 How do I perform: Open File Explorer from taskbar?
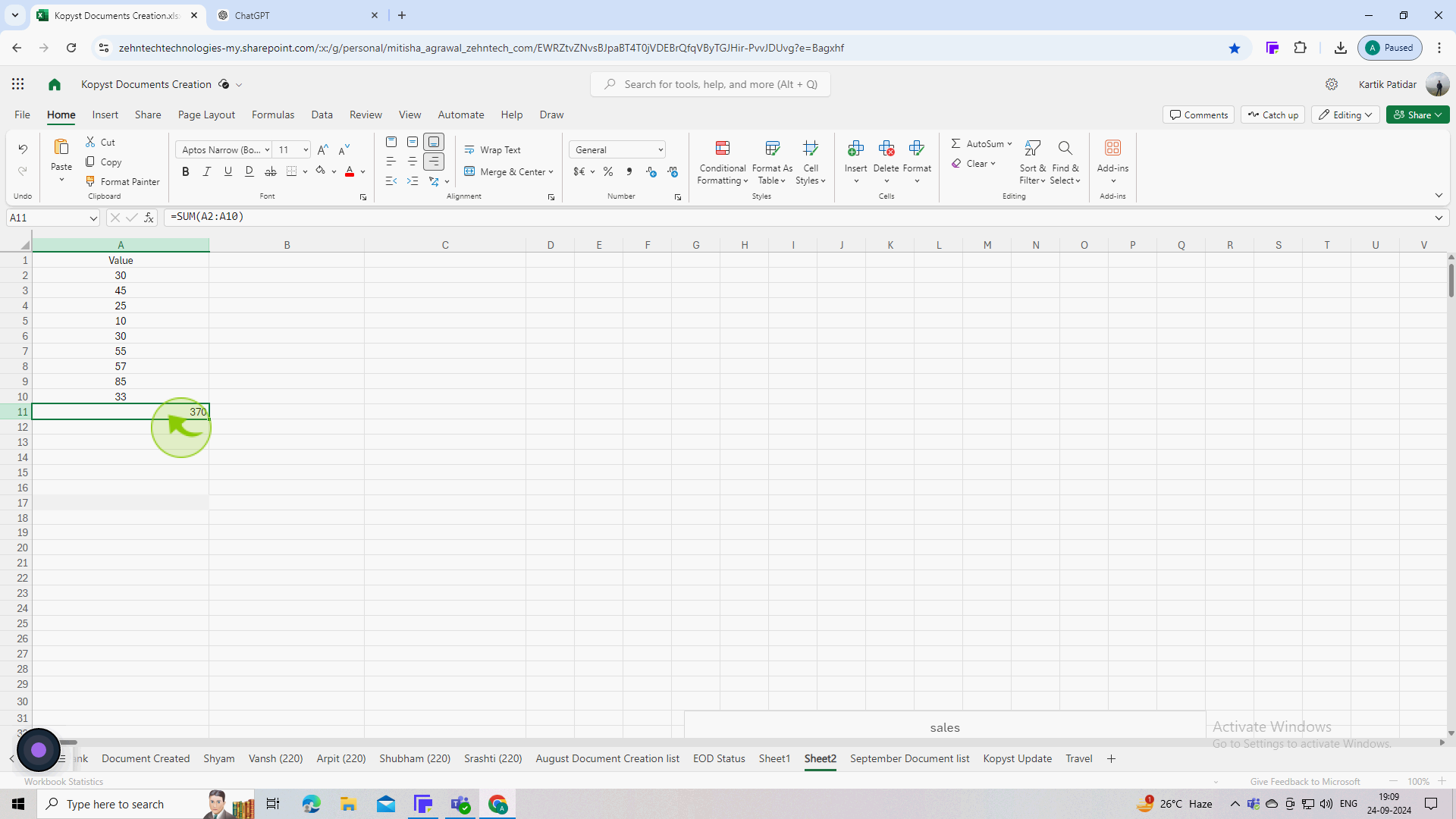click(x=348, y=804)
